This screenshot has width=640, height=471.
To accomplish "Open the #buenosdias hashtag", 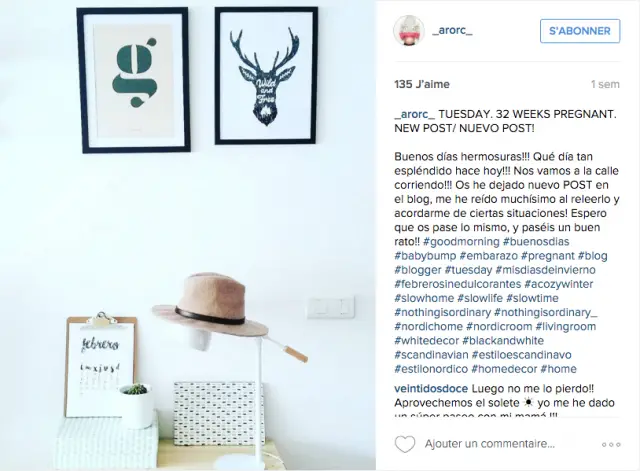I will [x=536, y=242].
